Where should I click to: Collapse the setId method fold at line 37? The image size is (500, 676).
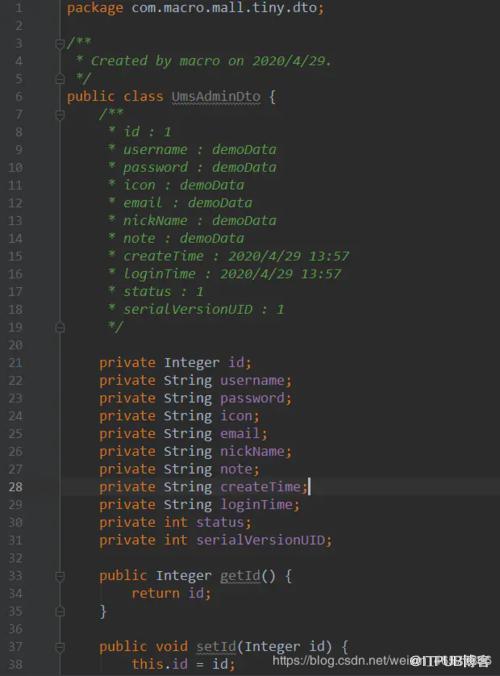click(60, 647)
